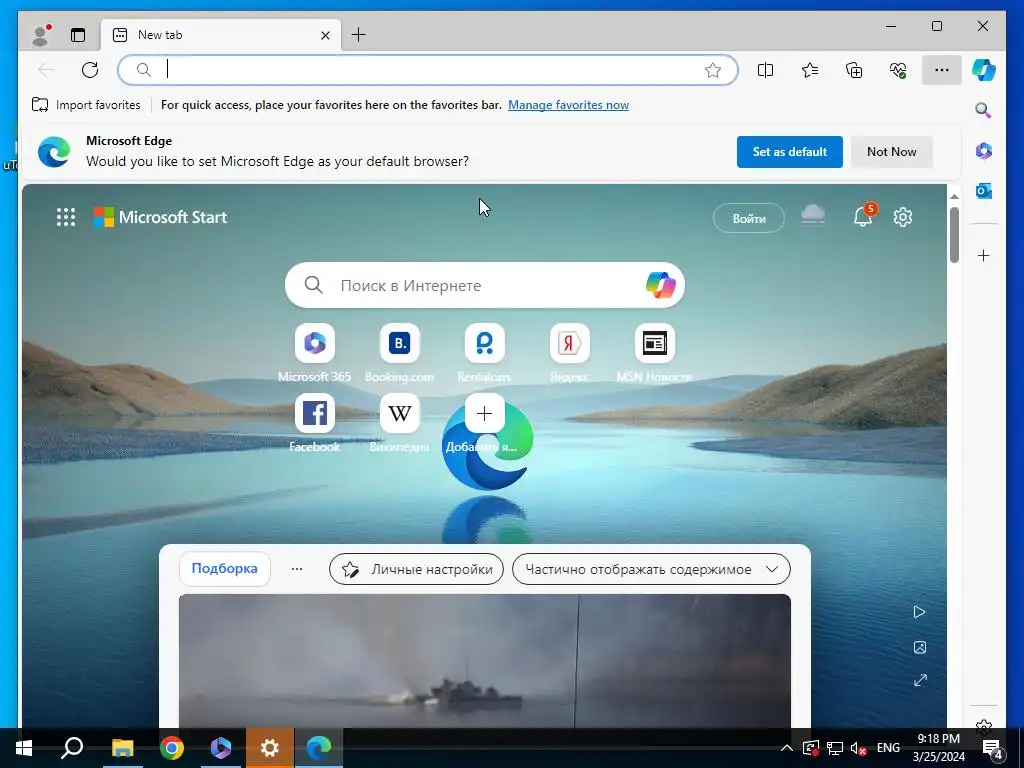Viewport: 1024px width, 768px height.
Task: Add this page to favorites star
Action: click(x=712, y=70)
